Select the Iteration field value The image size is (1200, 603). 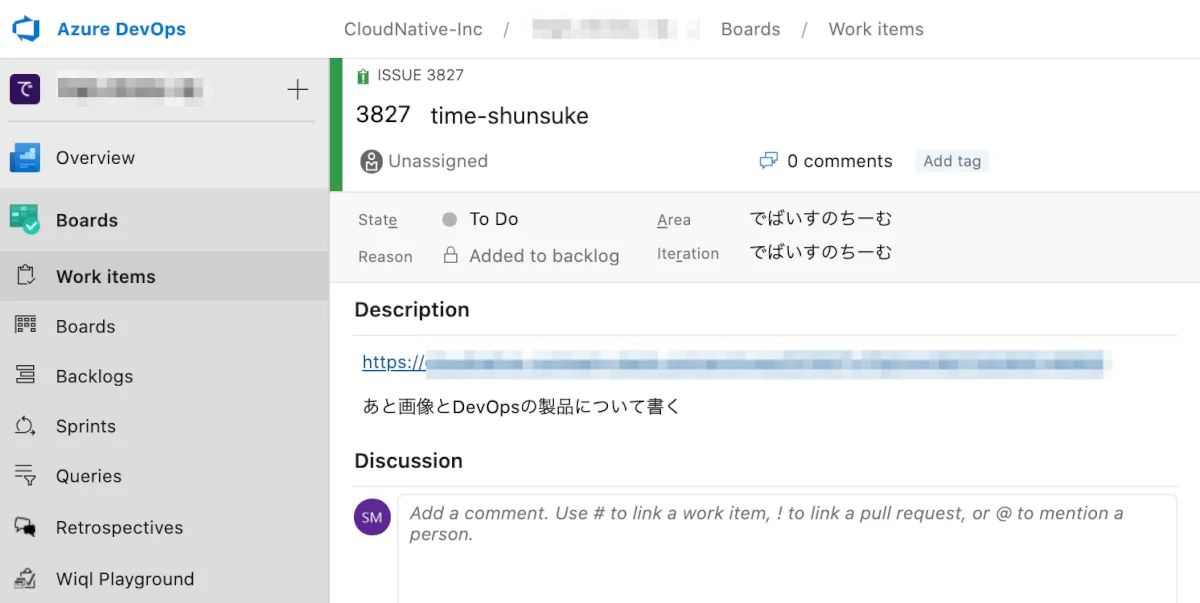click(820, 253)
